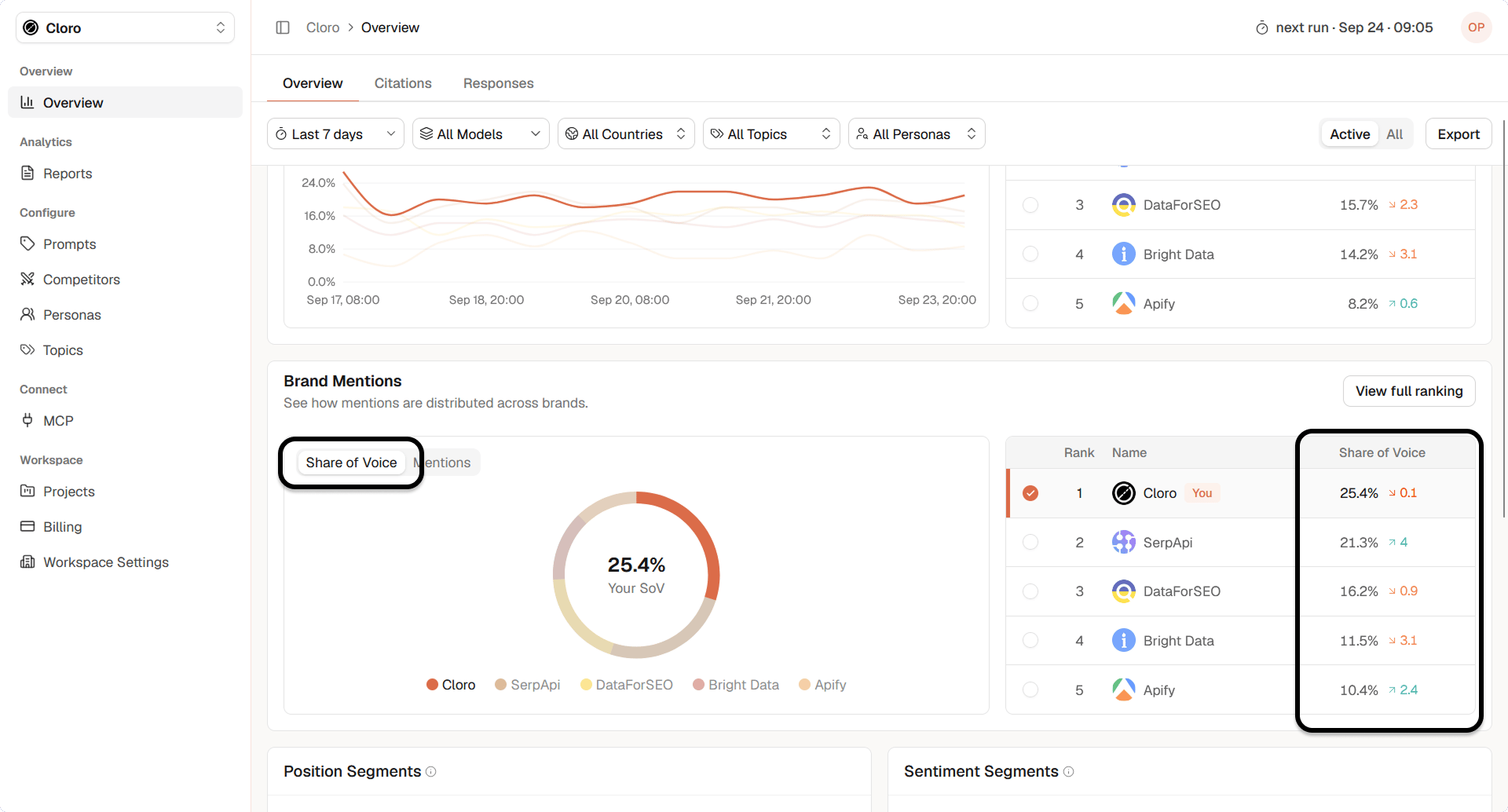Image resolution: width=1508 pixels, height=812 pixels.
Task: Click the Personas people icon
Action: click(x=27, y=314)
